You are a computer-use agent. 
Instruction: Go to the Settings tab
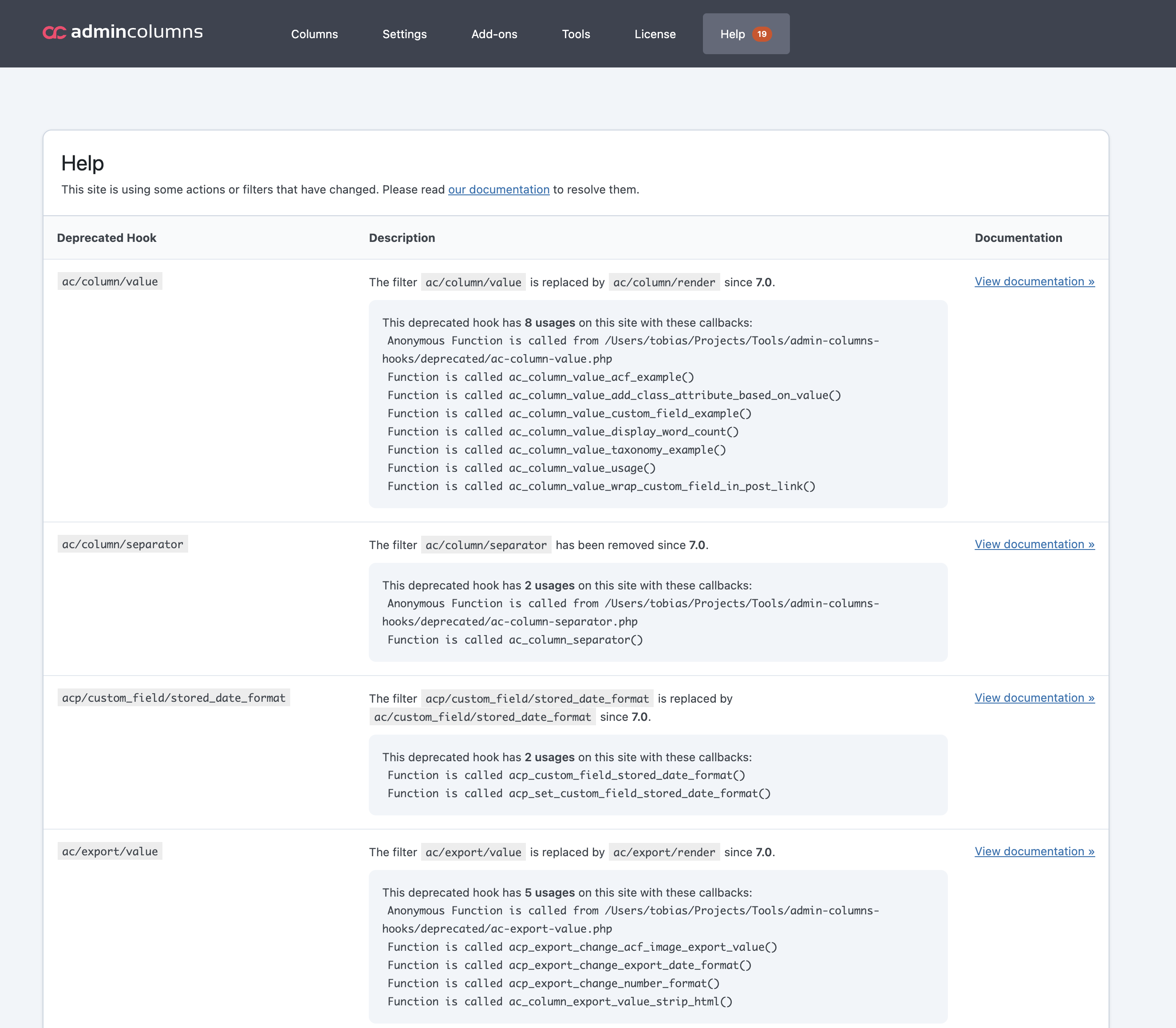pos(404,34)
